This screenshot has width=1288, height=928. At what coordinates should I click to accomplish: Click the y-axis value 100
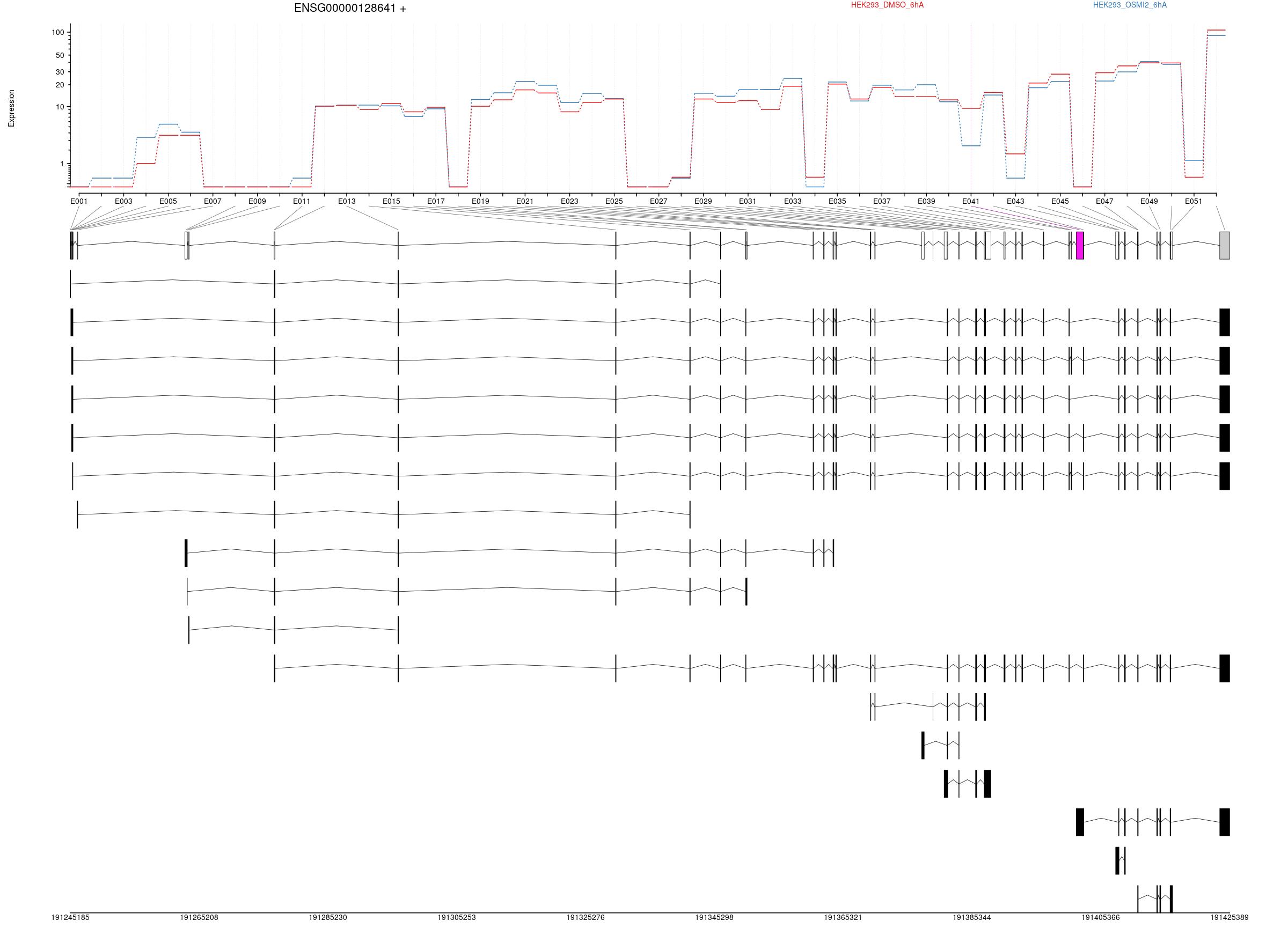click(58, 32)
